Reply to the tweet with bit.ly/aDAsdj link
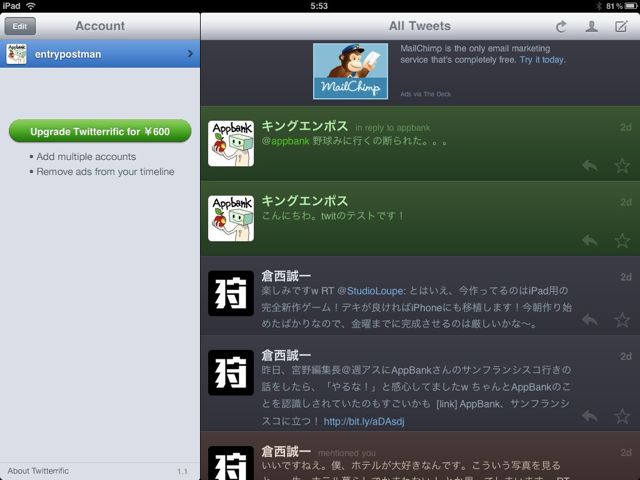The width and height of the screenshot is (640, 480). click(590, 416)
